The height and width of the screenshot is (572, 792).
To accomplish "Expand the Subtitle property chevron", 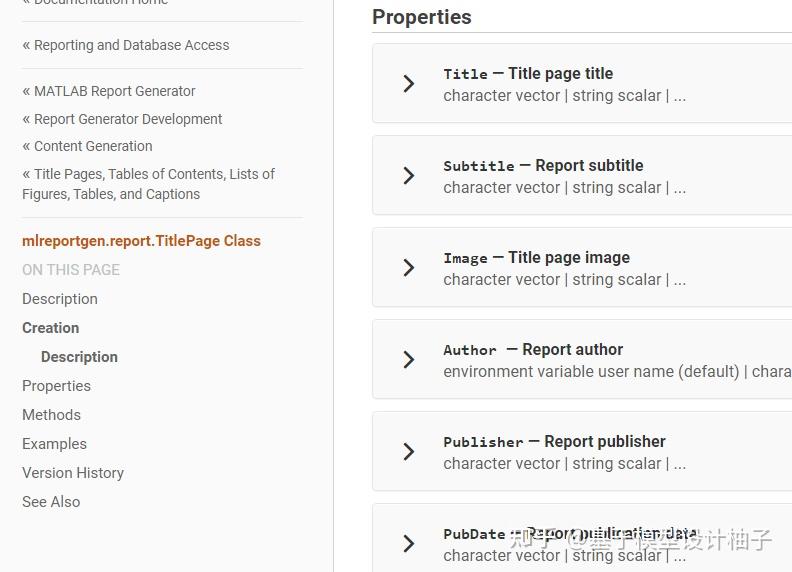I will coord(408,176).
